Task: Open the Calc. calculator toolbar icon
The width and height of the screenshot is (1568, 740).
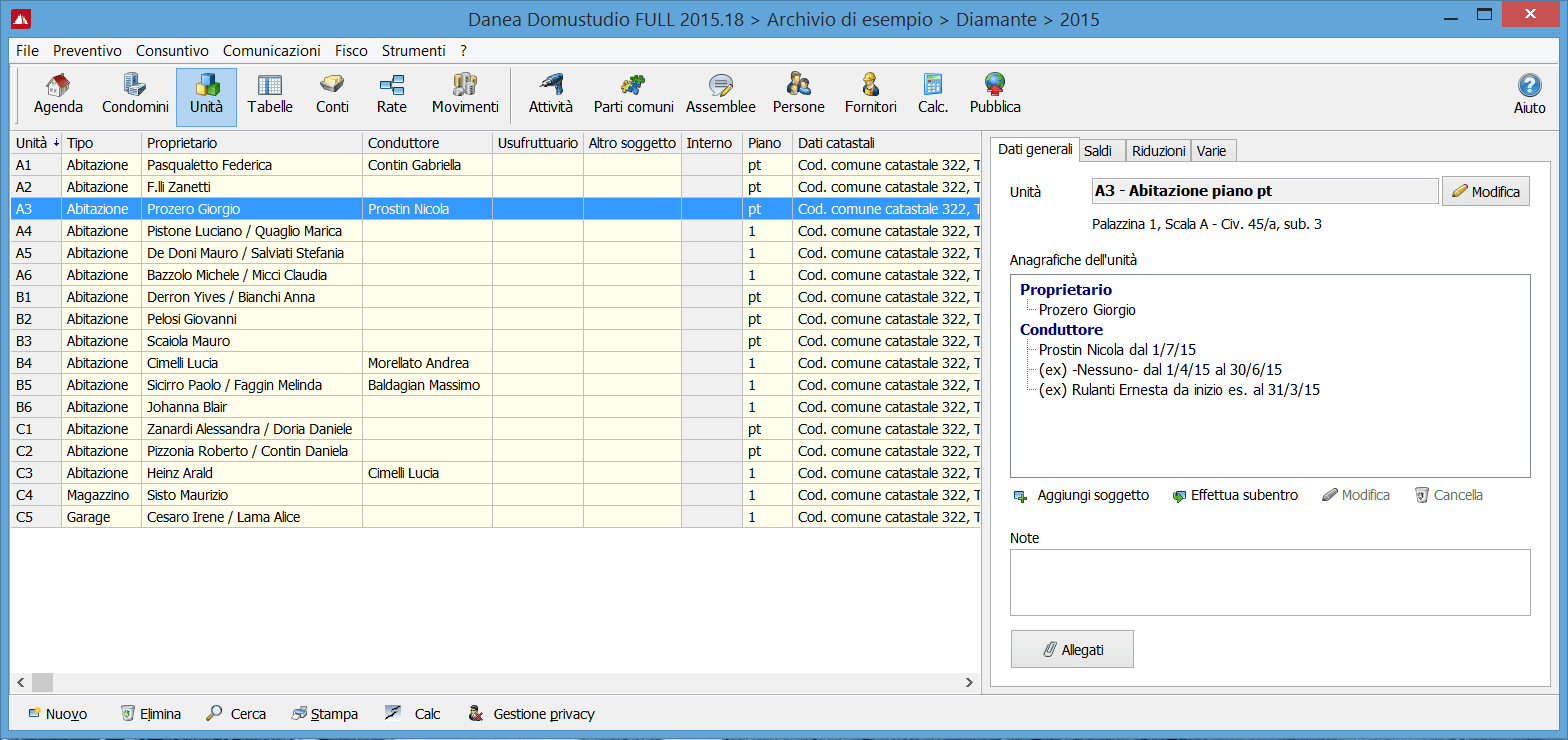Action: (933, 96)
